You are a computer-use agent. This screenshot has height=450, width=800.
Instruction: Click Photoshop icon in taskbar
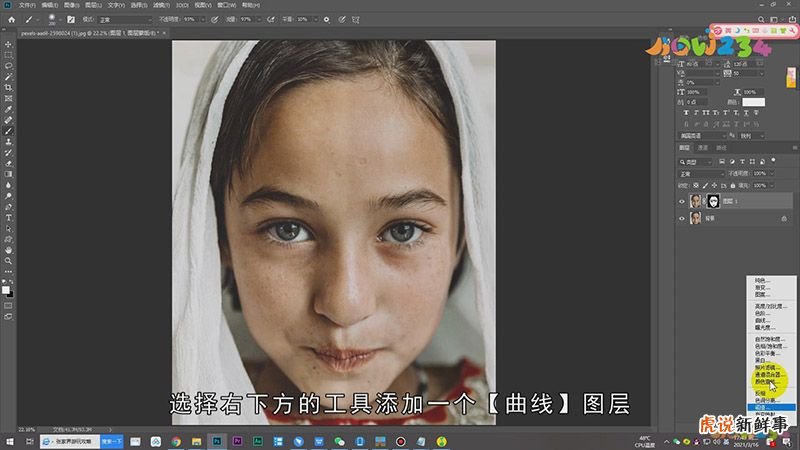click(x=217, y=442)
